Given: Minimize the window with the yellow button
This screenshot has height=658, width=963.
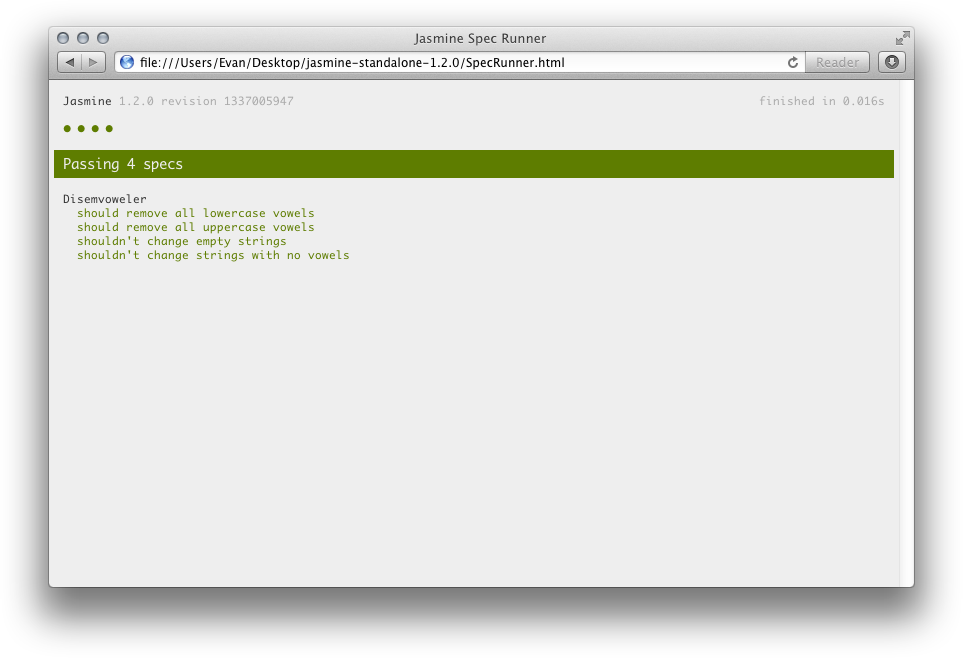Looking at the screenshot, I should click(83, 38).
